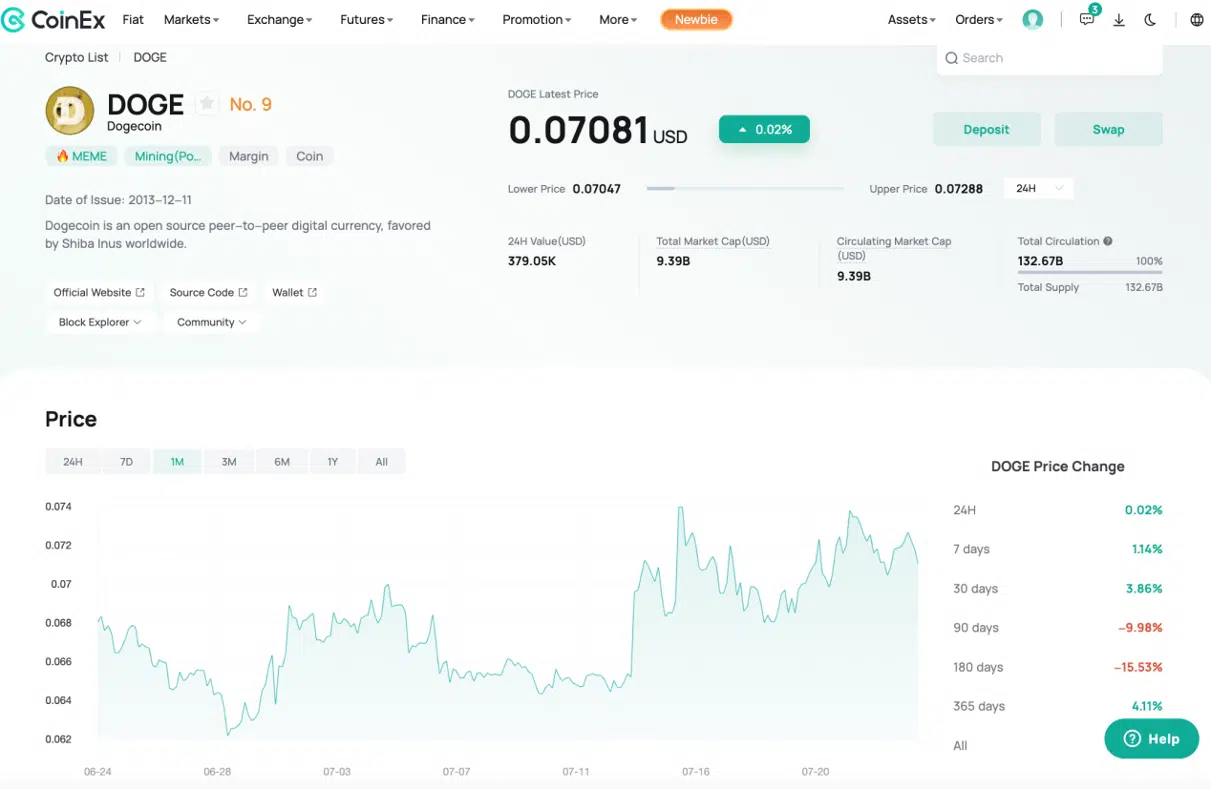1211x789 pixels.
Task: Open the Assets dropdown
Action: [912, 20]
